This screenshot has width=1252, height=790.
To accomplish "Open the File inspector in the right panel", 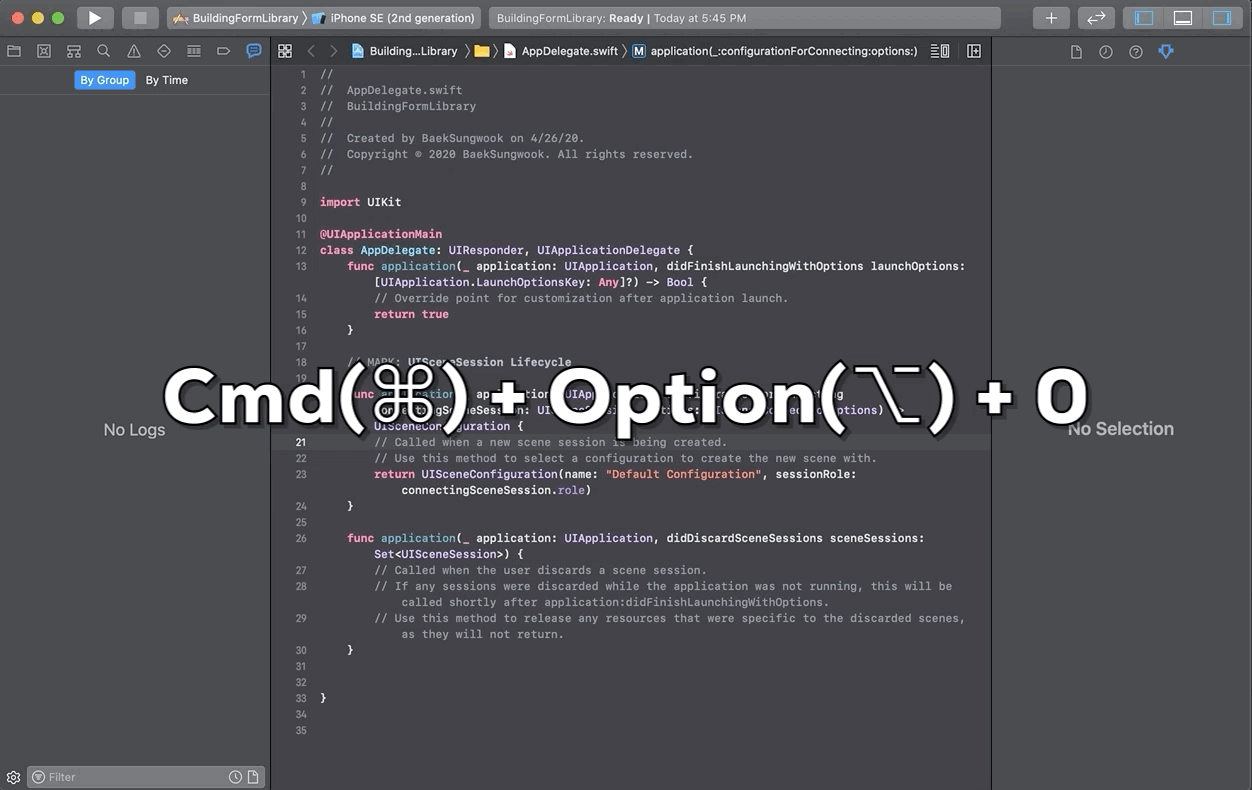I will 1076,51.
